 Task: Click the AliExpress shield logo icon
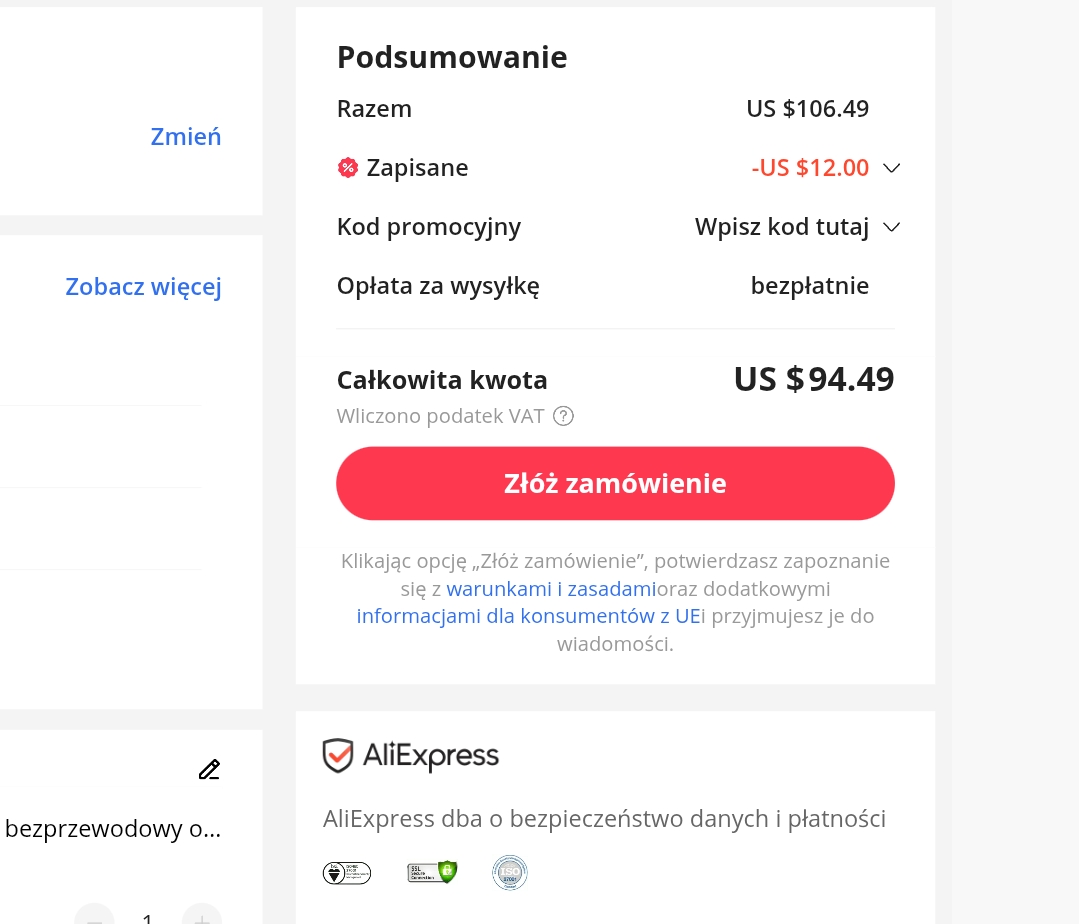pos(338,755)
